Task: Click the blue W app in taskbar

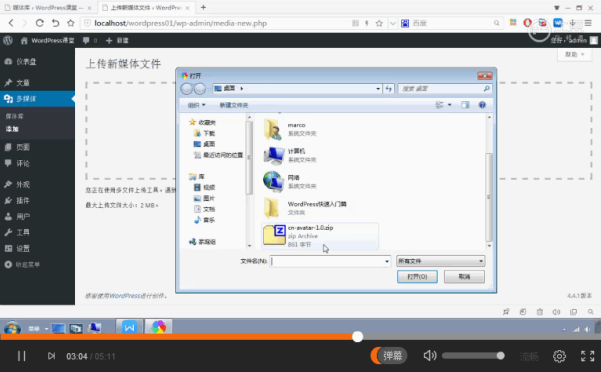Action: tap(130, 327)
